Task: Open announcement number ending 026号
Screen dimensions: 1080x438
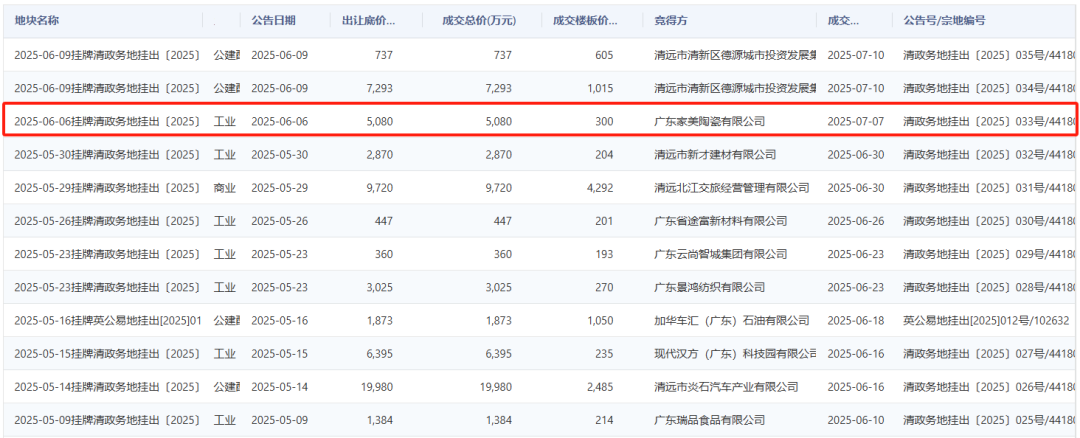Action: point(989,386)
